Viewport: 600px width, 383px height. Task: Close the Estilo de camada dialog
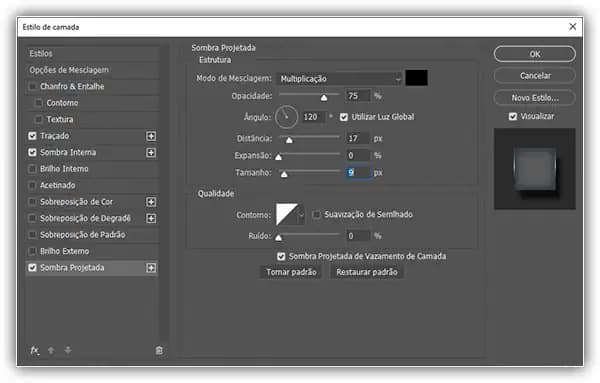572,26
